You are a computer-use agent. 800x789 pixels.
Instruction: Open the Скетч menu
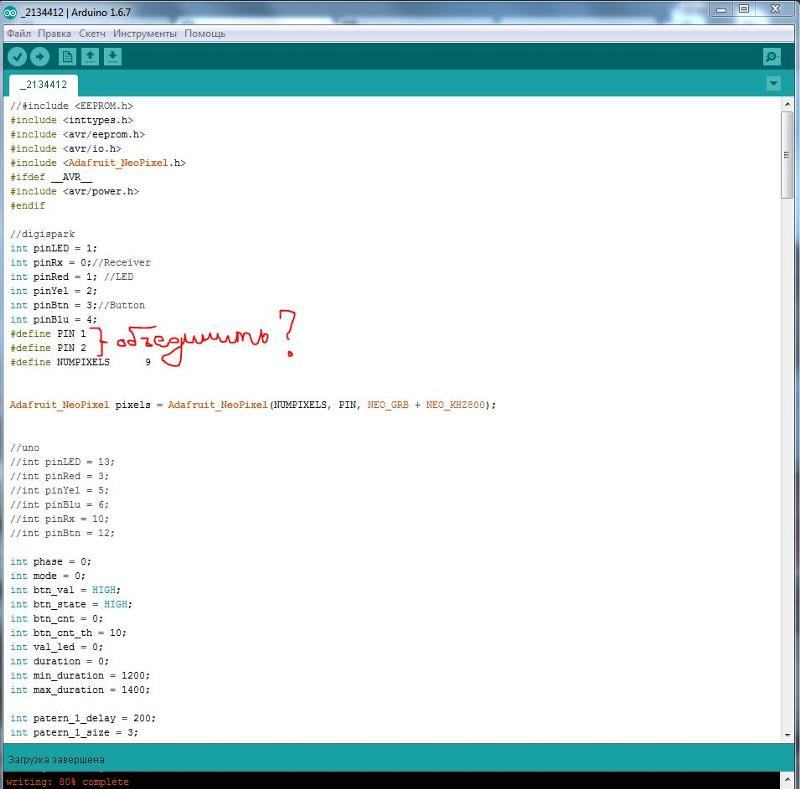click(92, 33)
